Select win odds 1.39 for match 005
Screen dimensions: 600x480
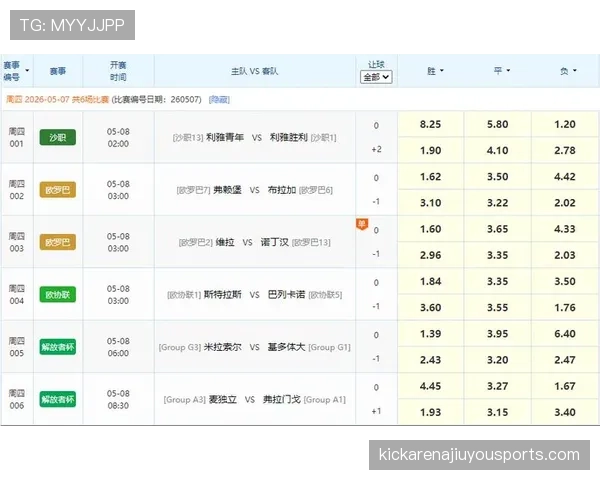tap(430, 334)
